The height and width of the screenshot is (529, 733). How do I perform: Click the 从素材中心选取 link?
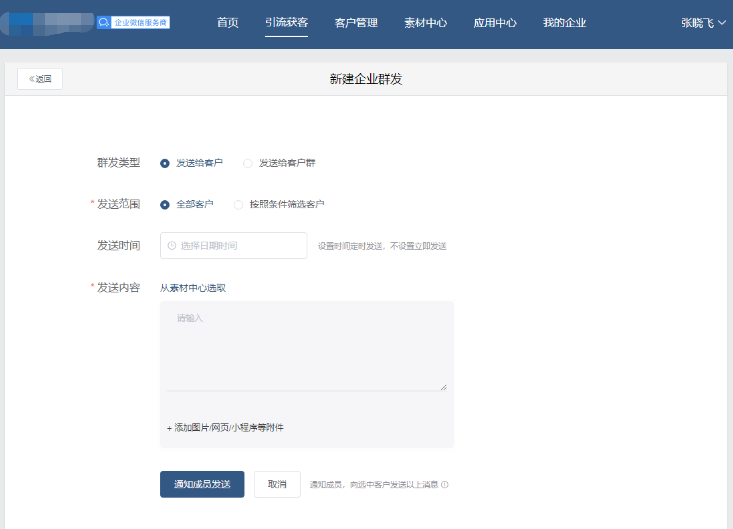[x=193, y=288]
